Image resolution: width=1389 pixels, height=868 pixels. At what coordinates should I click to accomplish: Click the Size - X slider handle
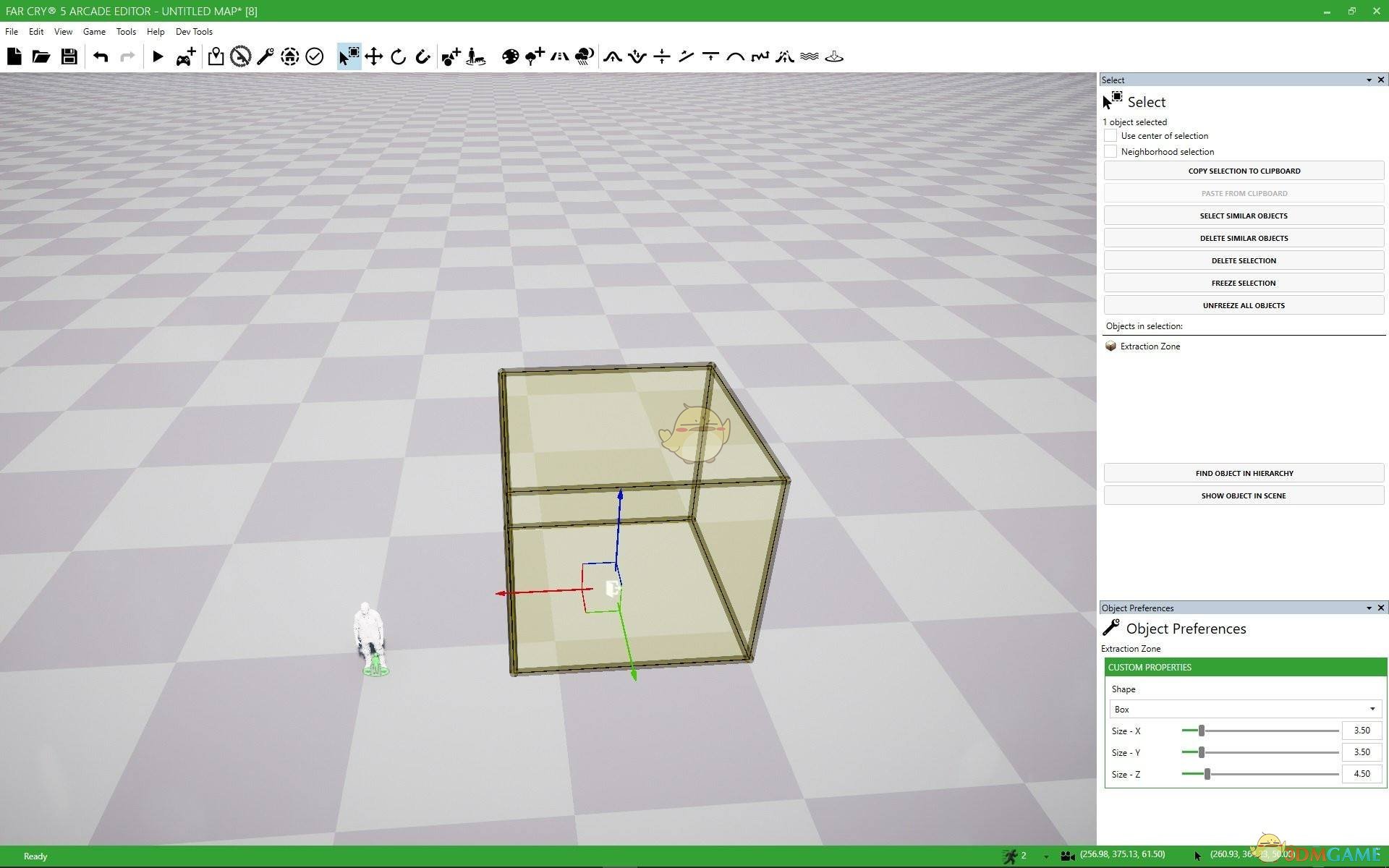click(x=1202, y=731)
